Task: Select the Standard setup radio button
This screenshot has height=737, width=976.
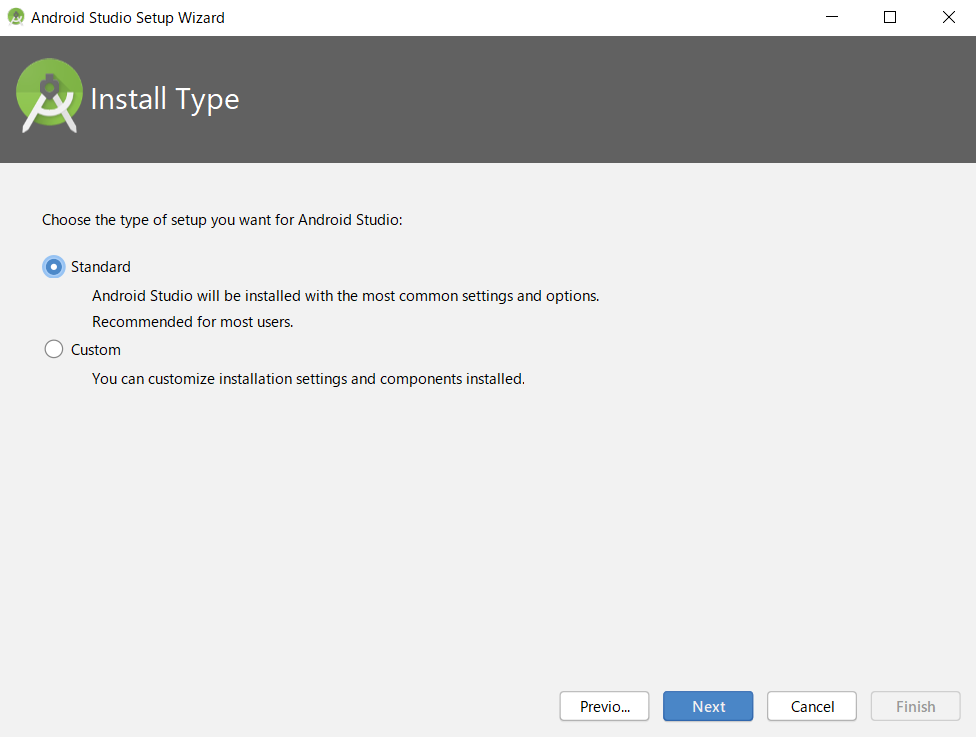Action: [x=54, y=267]
